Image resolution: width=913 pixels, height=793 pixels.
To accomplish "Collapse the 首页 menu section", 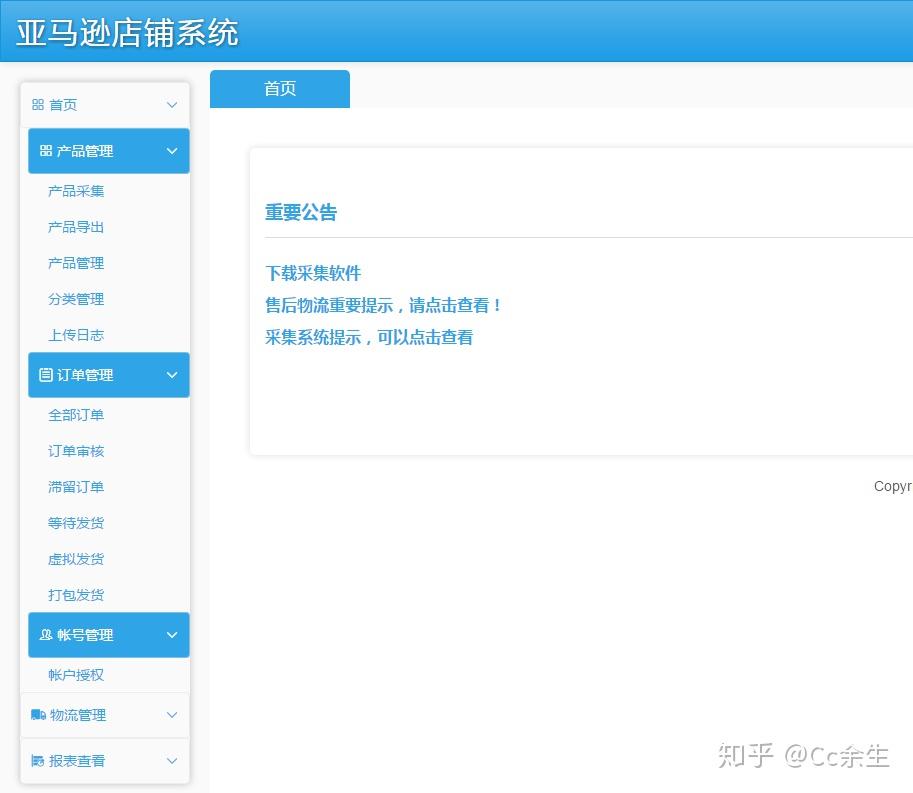I will (171, 104).
